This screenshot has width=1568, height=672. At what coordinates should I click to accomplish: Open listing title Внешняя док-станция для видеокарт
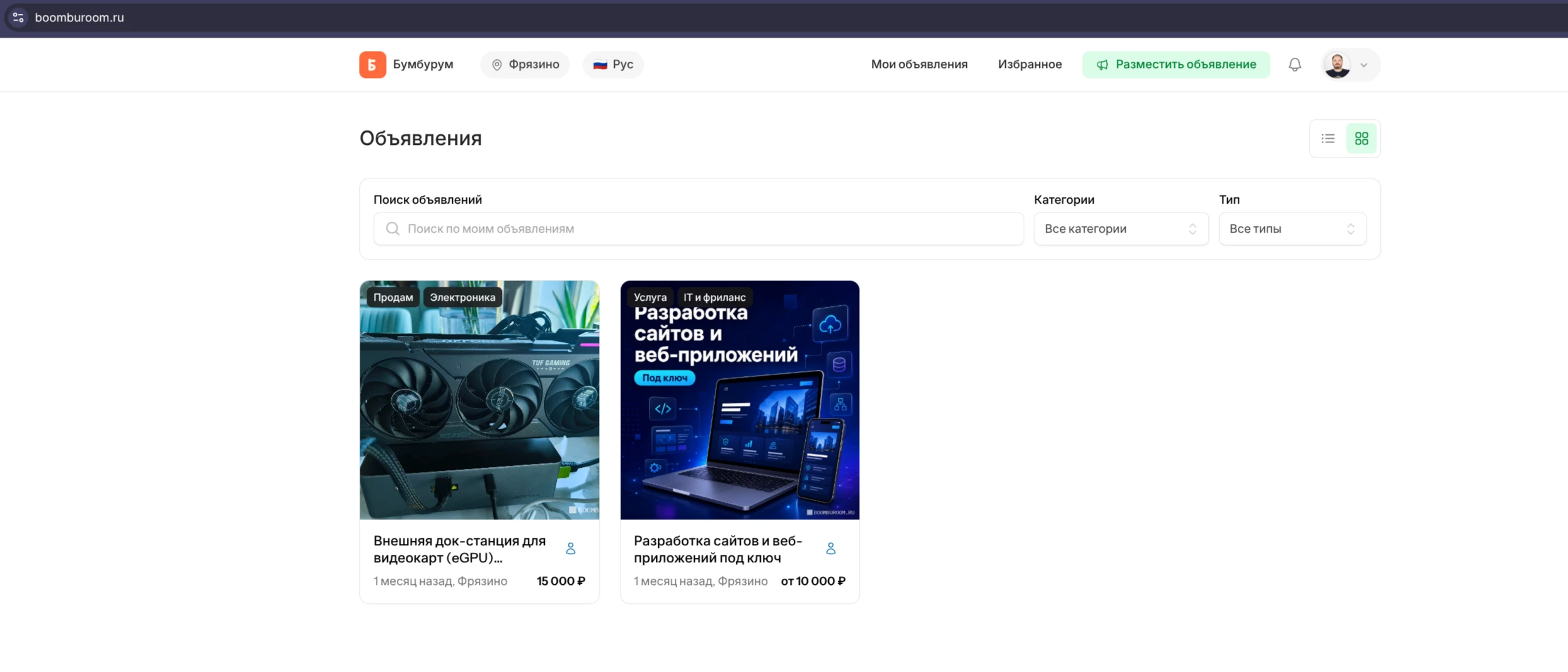pyautogui.click(x=460, y=549)
